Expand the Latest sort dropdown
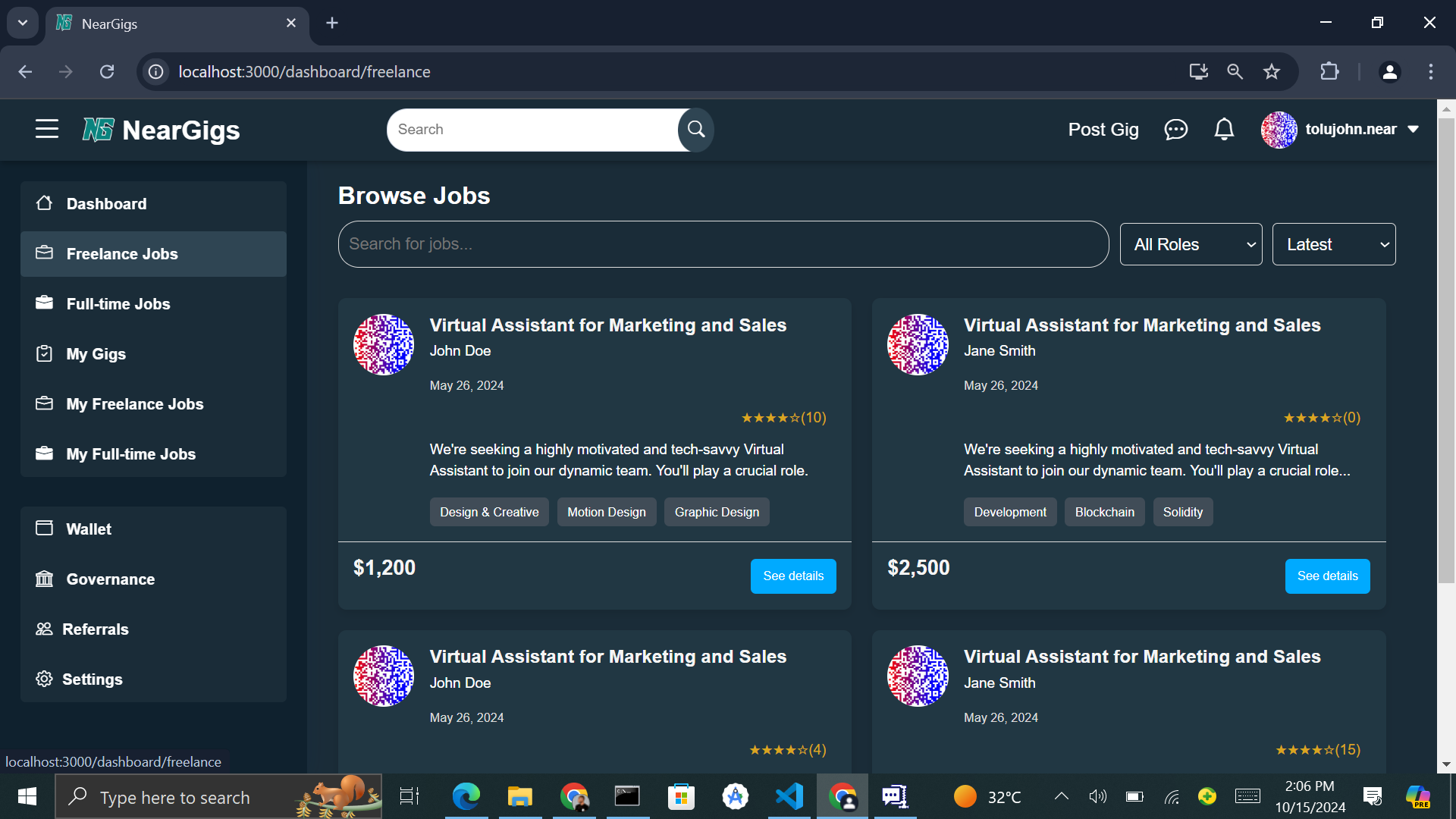The height and width of the screenshot is (819, 1456). (x=1333, y=244)
